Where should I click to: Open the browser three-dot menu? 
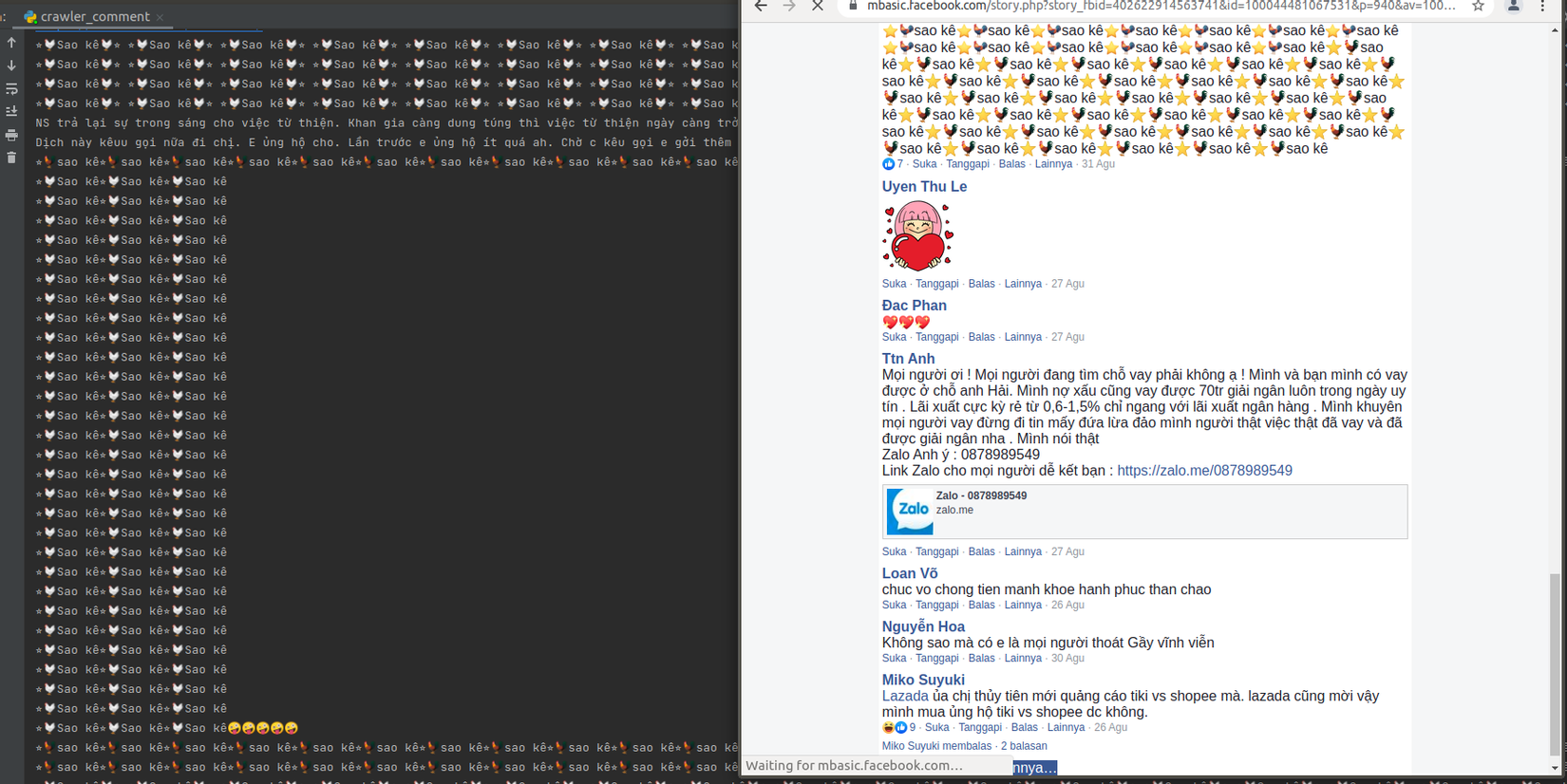[1543, 6]
